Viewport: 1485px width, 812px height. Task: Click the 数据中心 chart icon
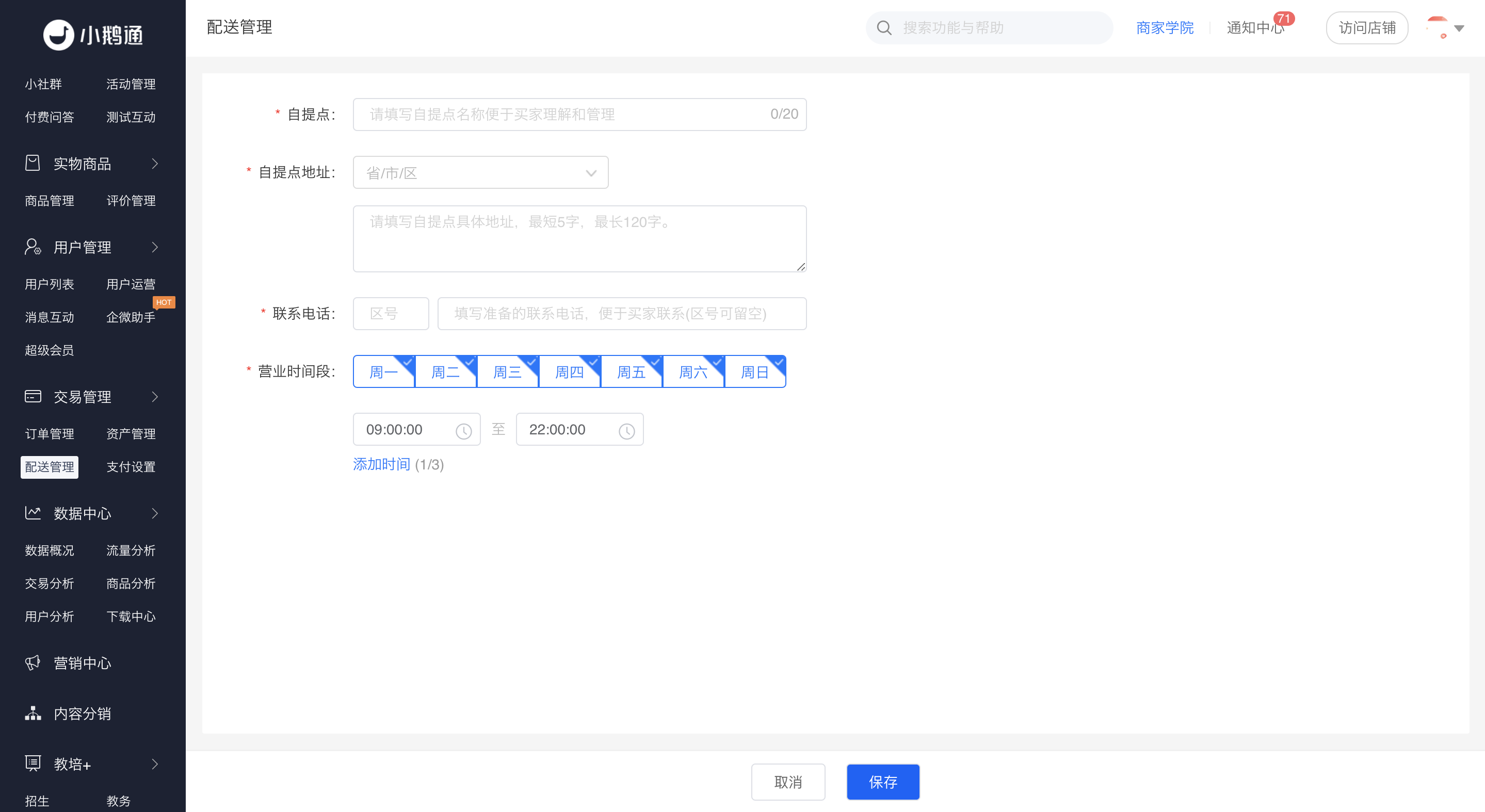[x=33, y=513]
